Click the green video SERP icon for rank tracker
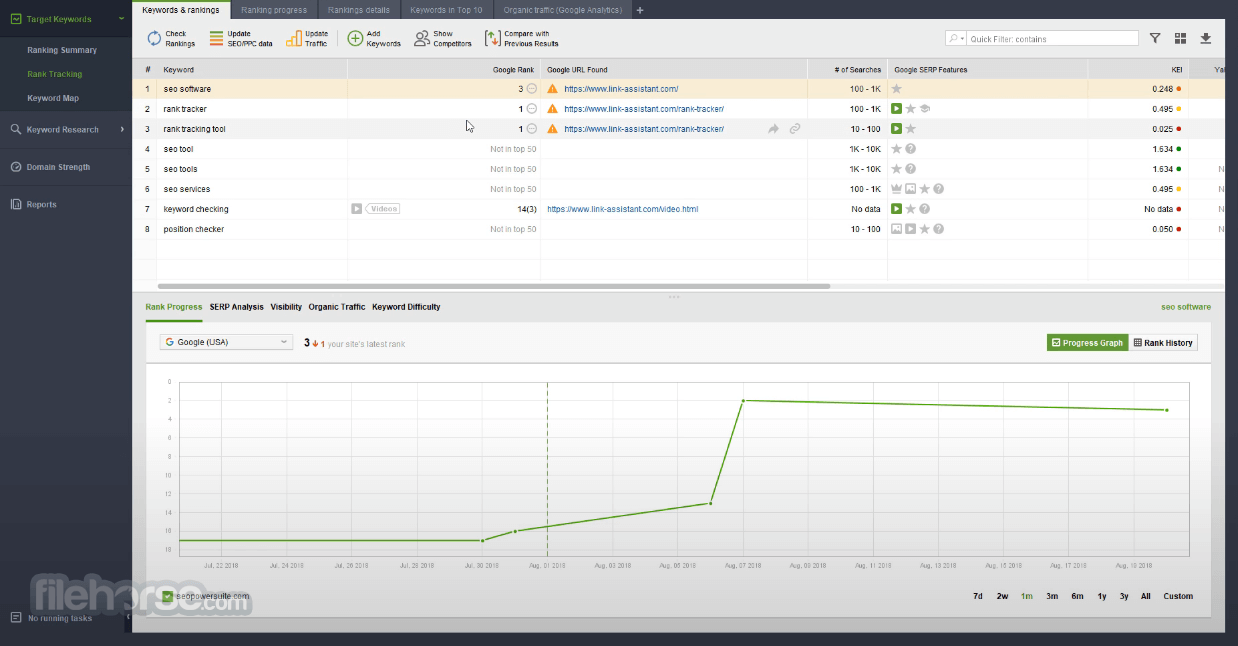The width and height of the screenshot is (1238, 646). coord(897,109)
